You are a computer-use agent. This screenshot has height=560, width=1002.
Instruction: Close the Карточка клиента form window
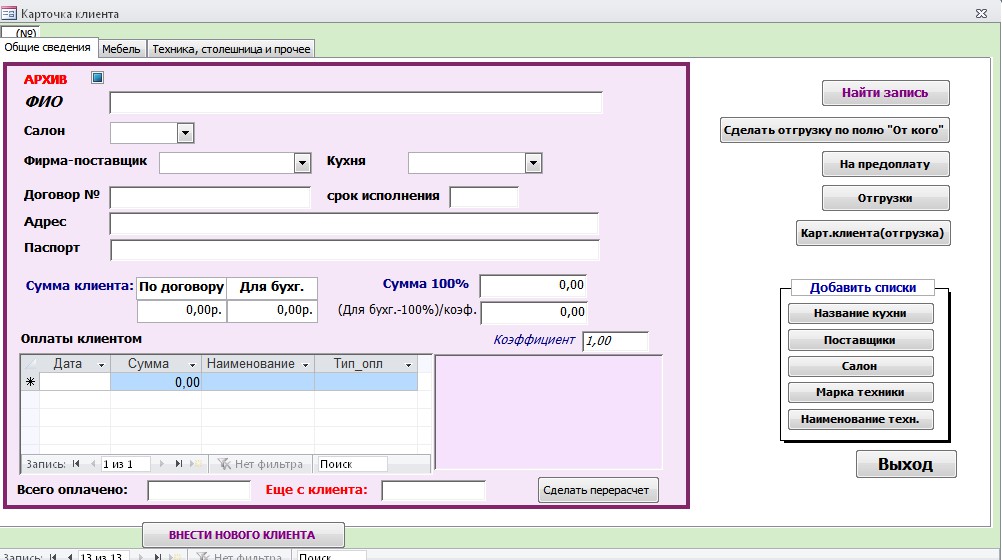(x=982, y=13)
